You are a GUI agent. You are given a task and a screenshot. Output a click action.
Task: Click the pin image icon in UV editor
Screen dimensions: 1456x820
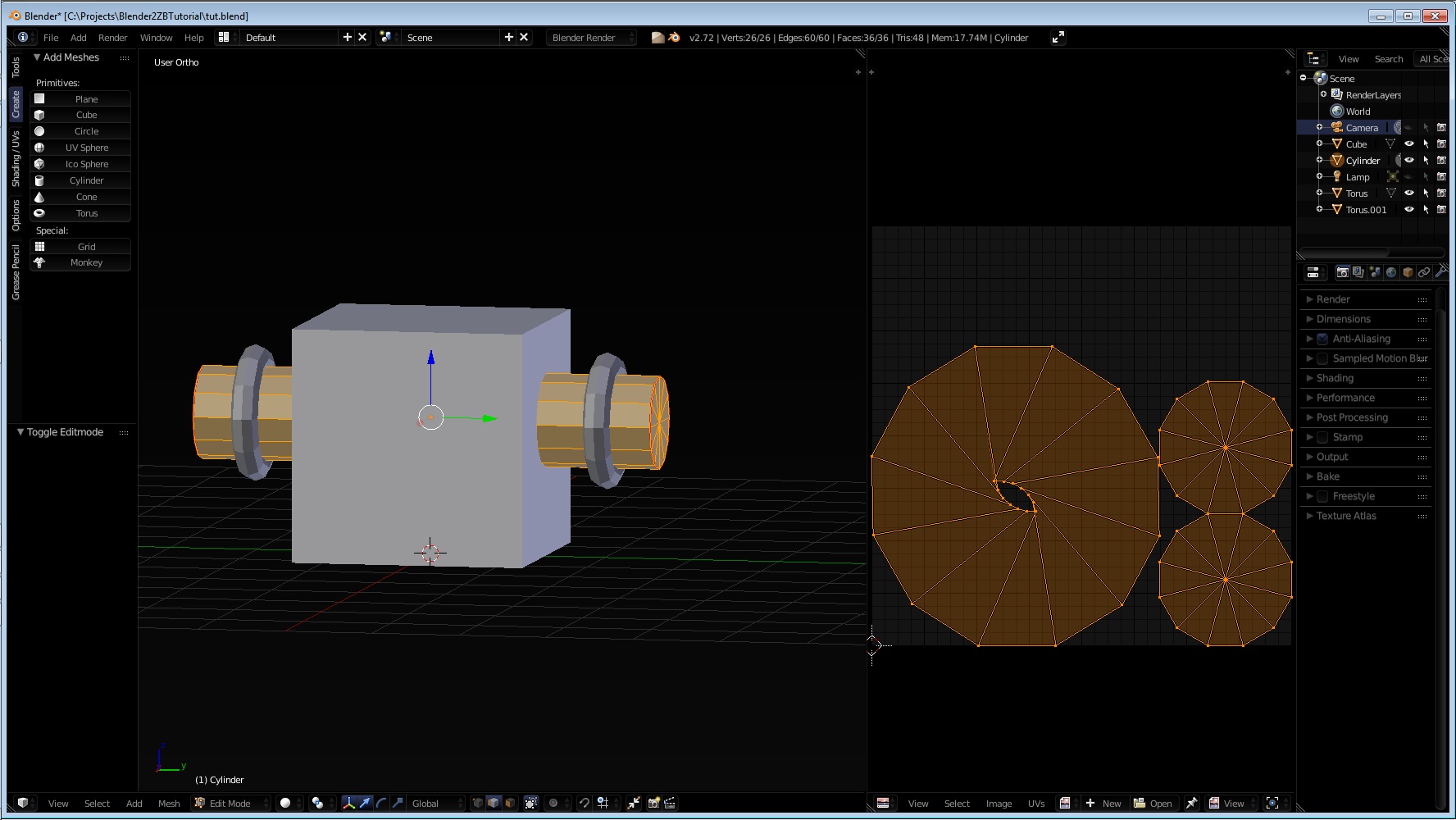pos(1191,804)
